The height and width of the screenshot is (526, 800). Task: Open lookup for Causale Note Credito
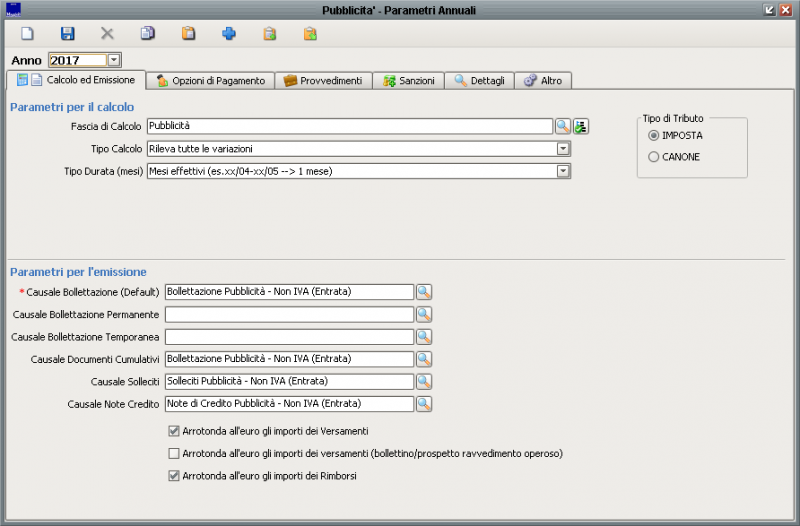pos(424,404)
